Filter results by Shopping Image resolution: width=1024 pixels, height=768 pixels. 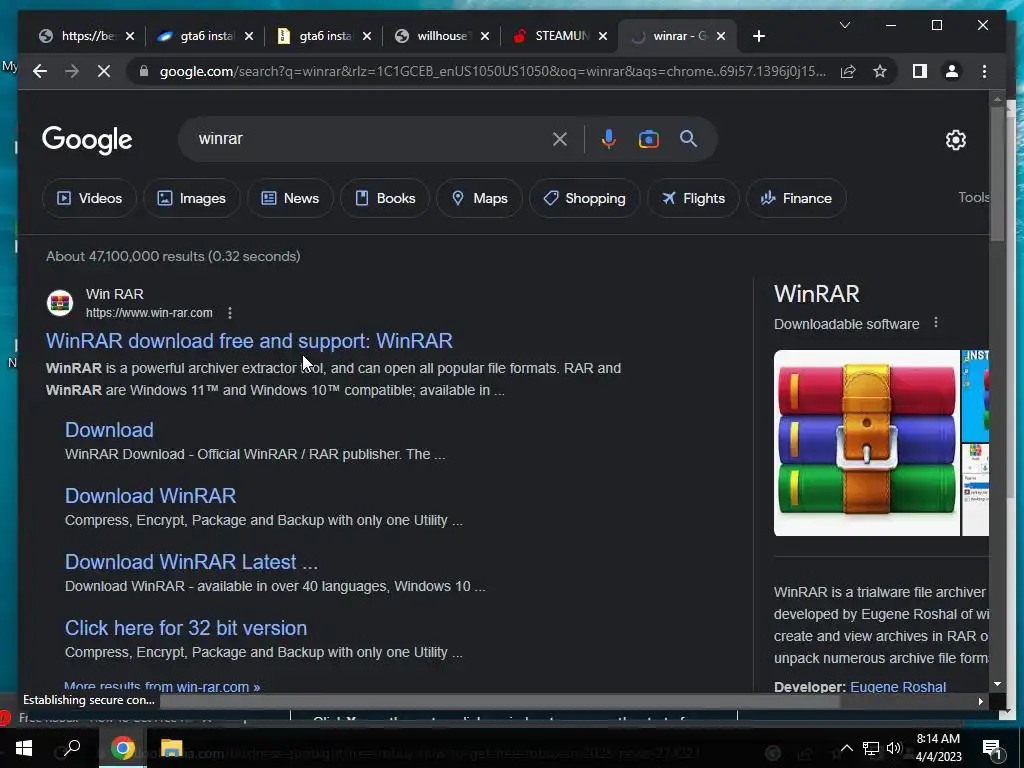click(x=584, y=198)
